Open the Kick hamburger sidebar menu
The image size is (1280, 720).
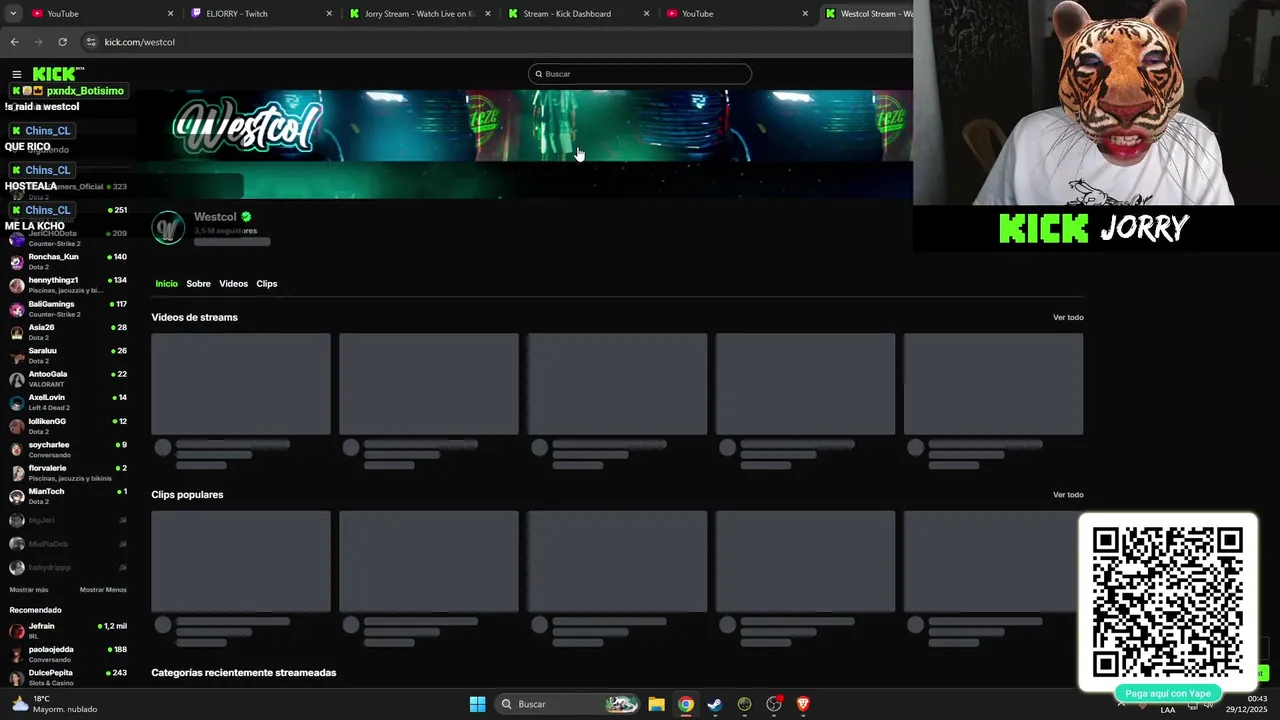(17, 74)
